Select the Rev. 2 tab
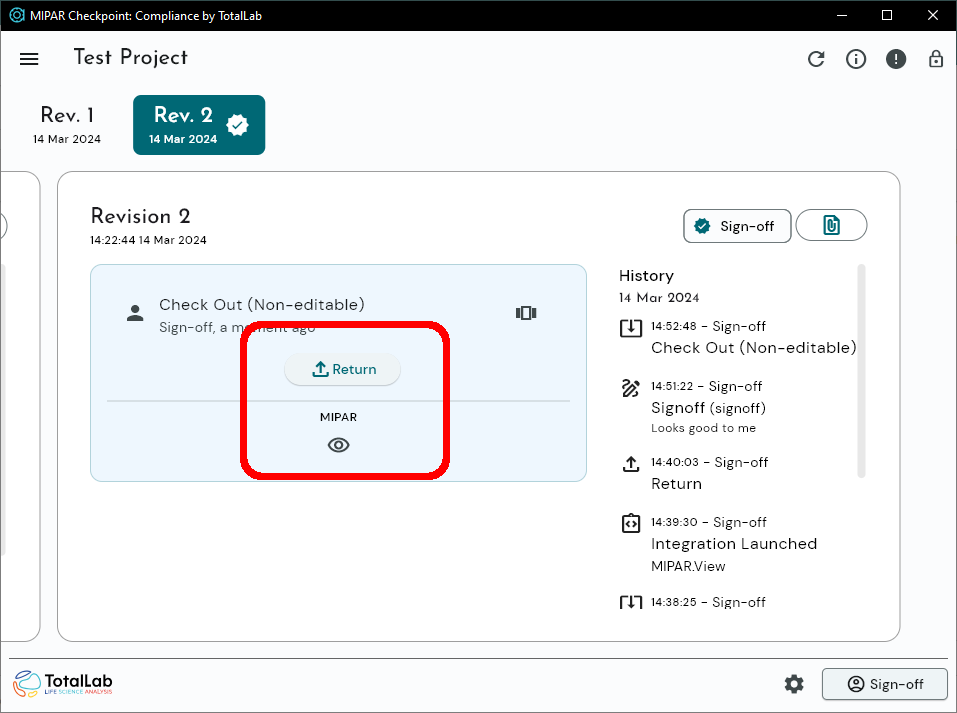Viewport: 957px width, 713px height. click(x=199, y=125)
